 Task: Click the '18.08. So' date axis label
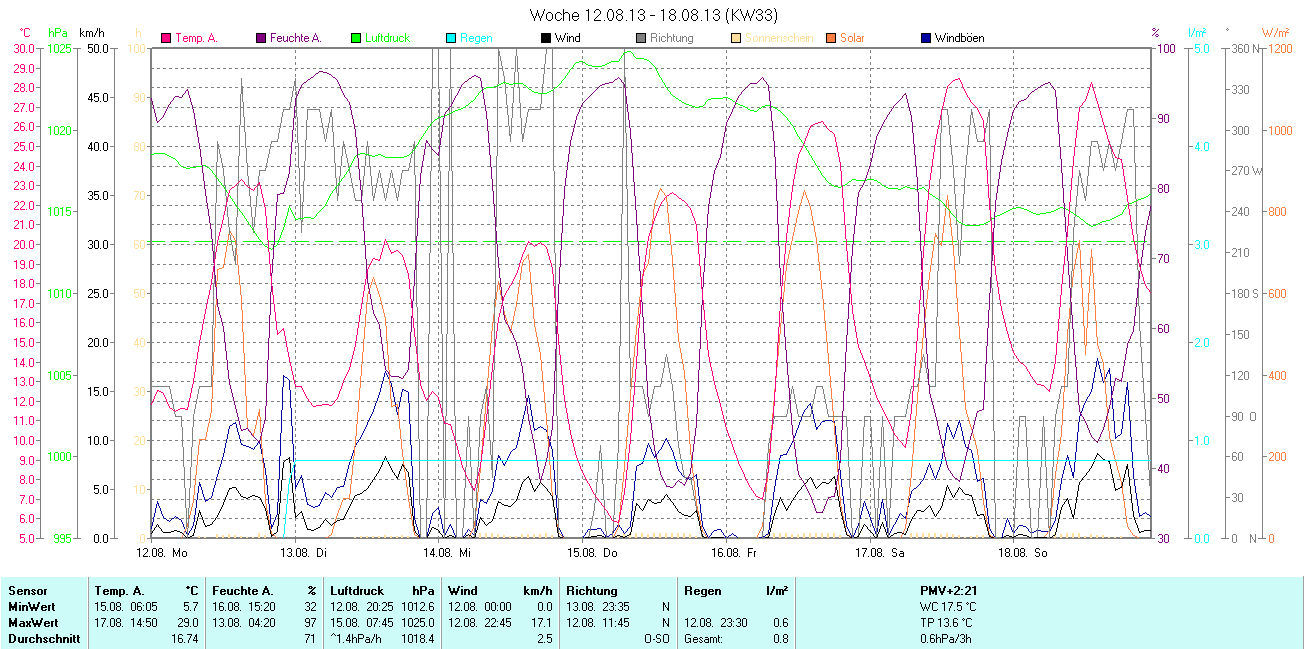click(1023, 552)
